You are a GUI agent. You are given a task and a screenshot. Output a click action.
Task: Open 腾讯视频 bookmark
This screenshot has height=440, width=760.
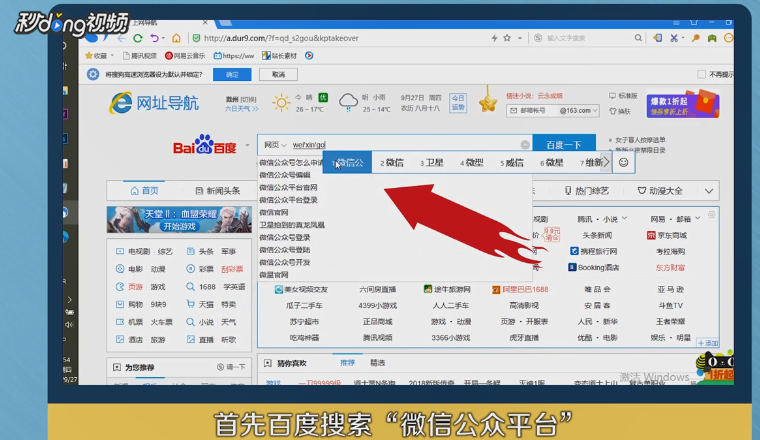[140, 56]
